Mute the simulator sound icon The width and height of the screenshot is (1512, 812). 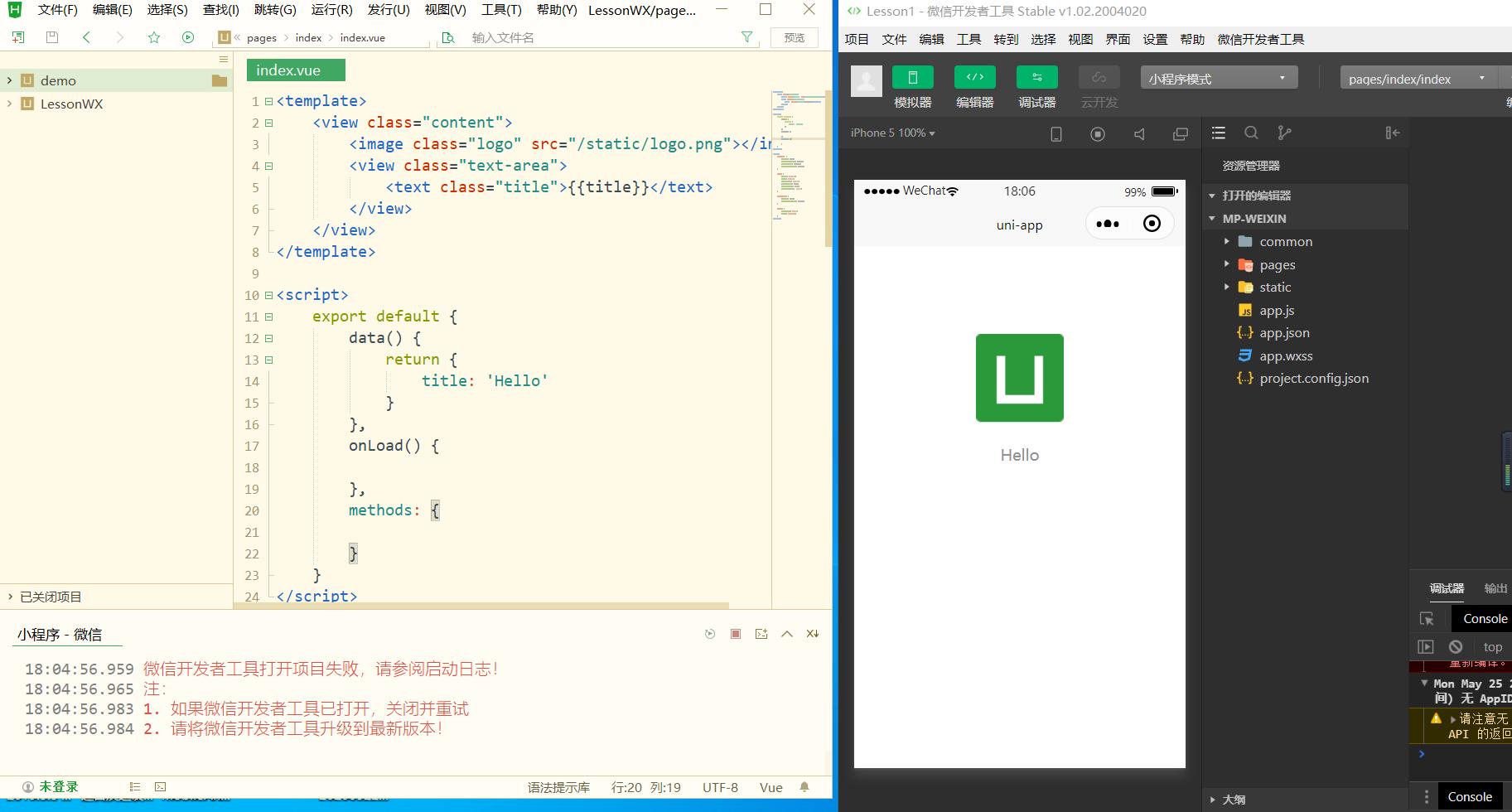[1139, 134]
